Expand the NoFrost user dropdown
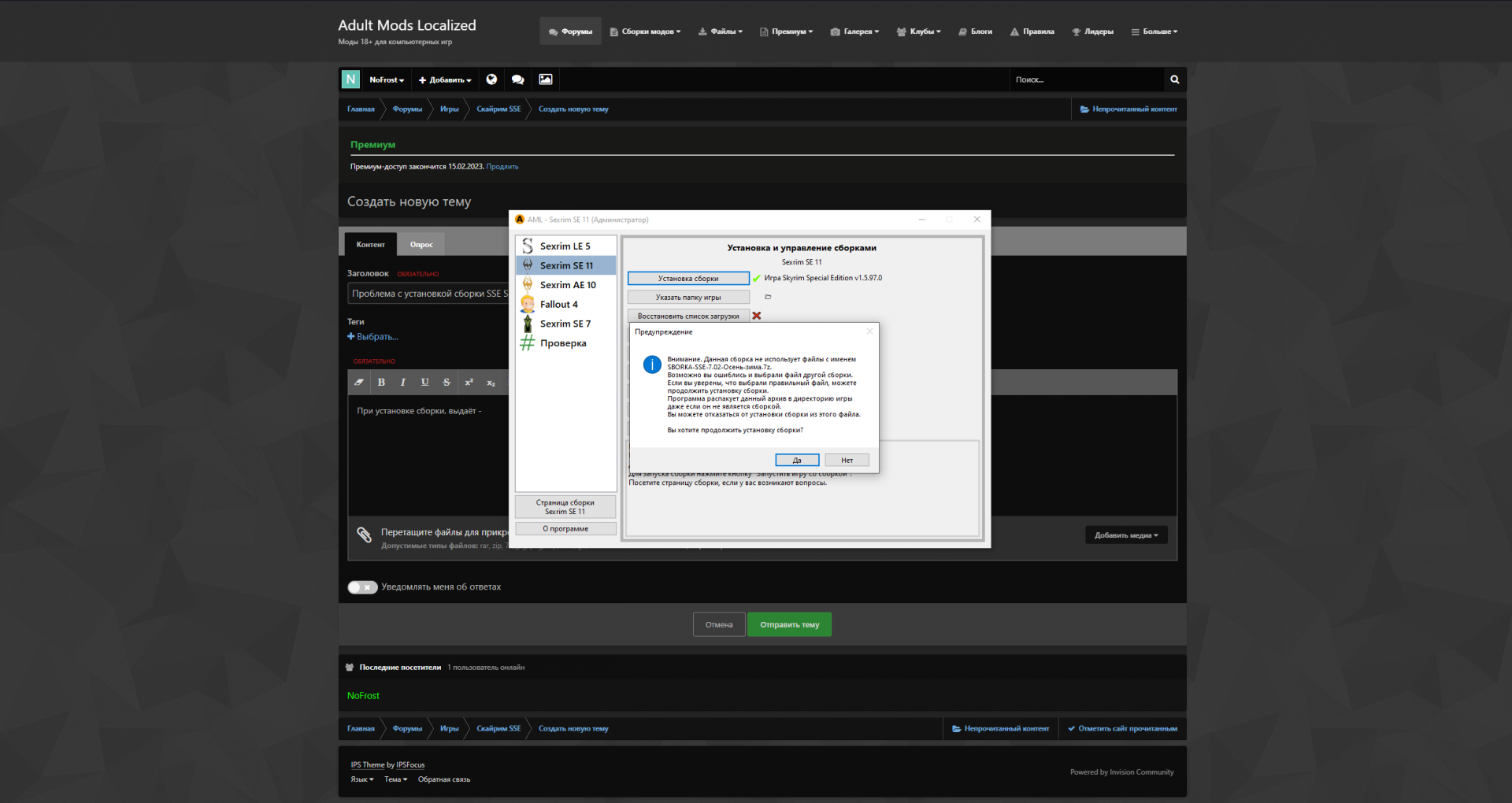The image size is (1512, 803). (x=386, y=80)
